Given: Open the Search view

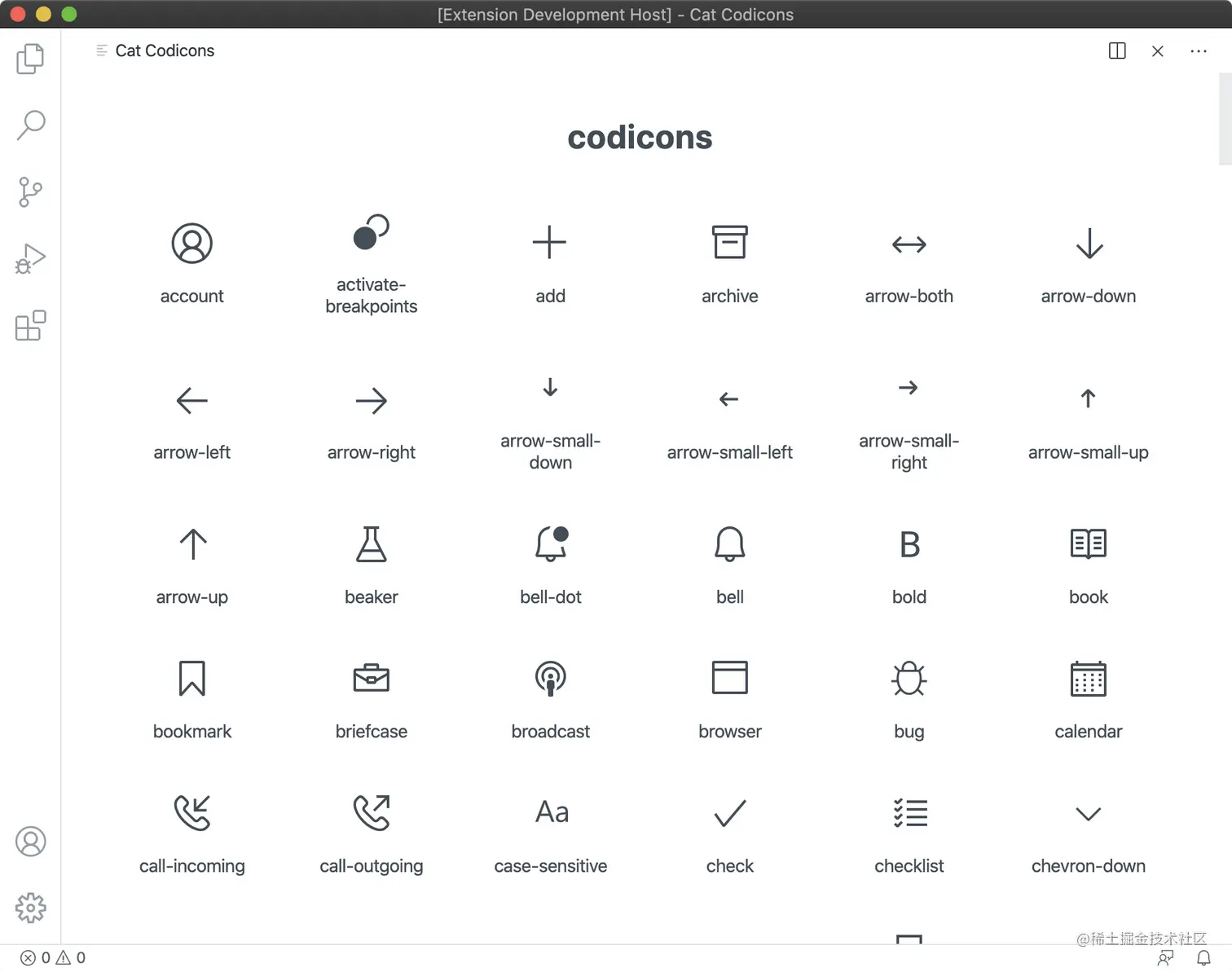Looking at the screenshot, I should [x=30, y=125].
